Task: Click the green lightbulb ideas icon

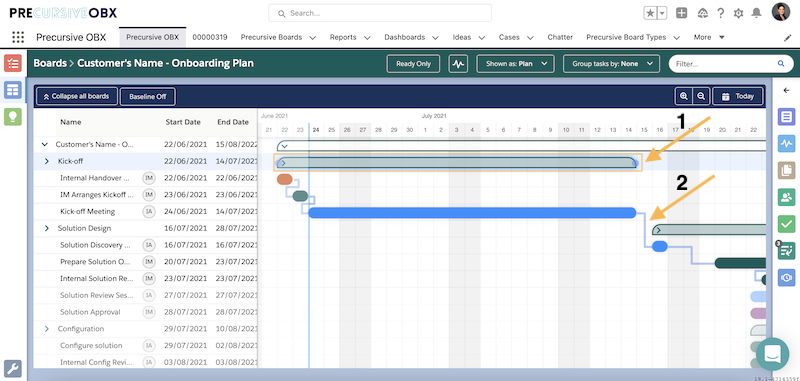Action: pos(13,117)
